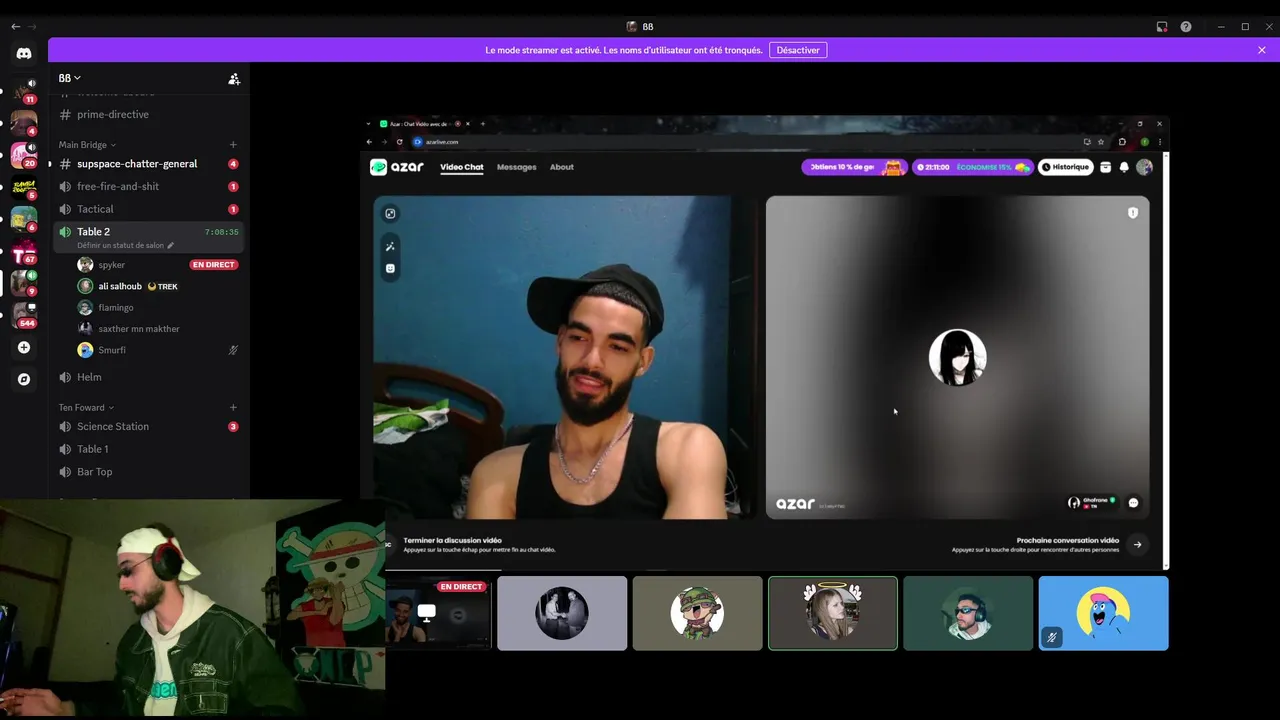Dismiss the streamer mode banner
The width and height of the screenshot is (1280, 720).
point(1262,50)
